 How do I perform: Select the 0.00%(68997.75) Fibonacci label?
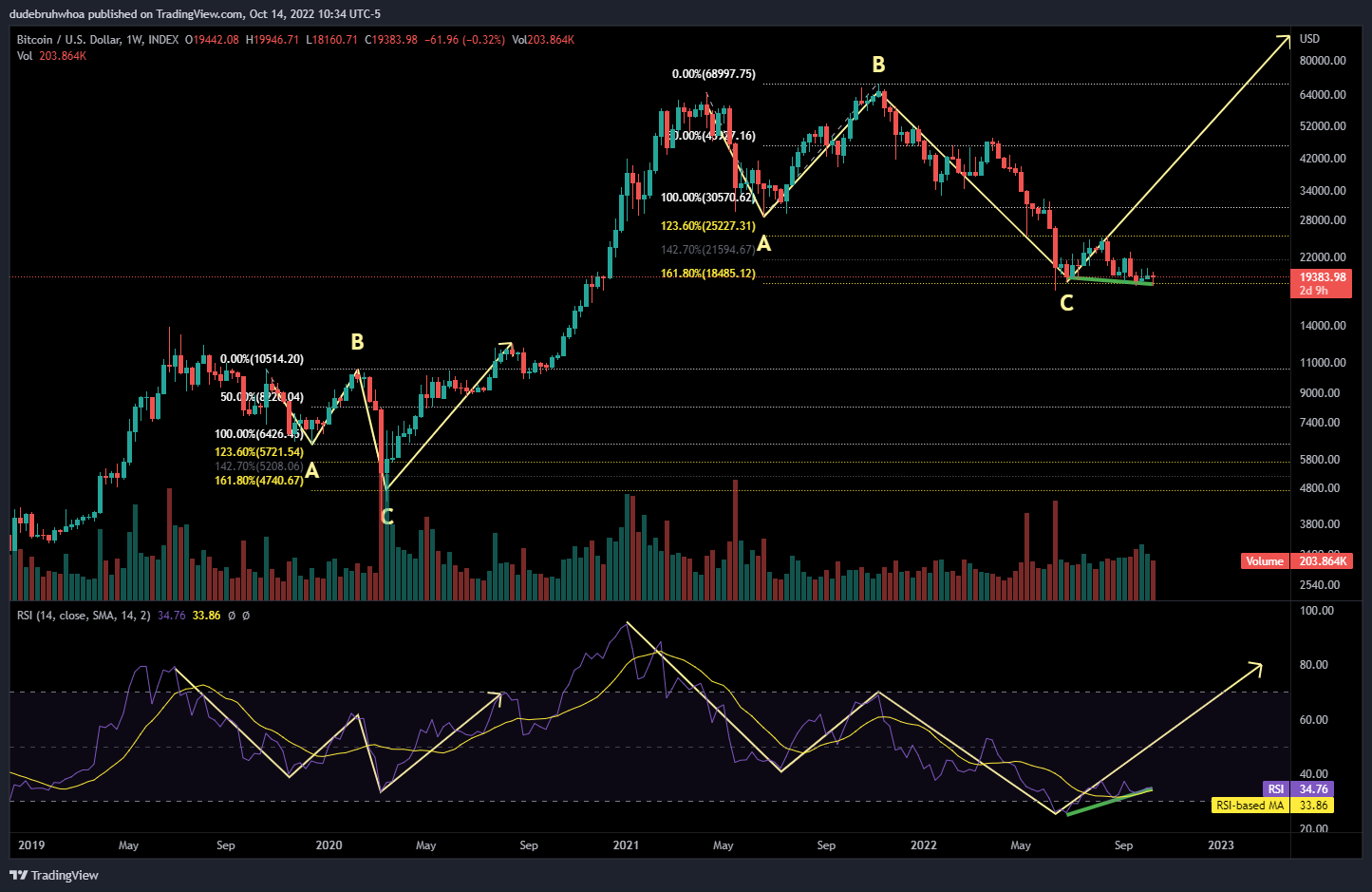[714, 74]
